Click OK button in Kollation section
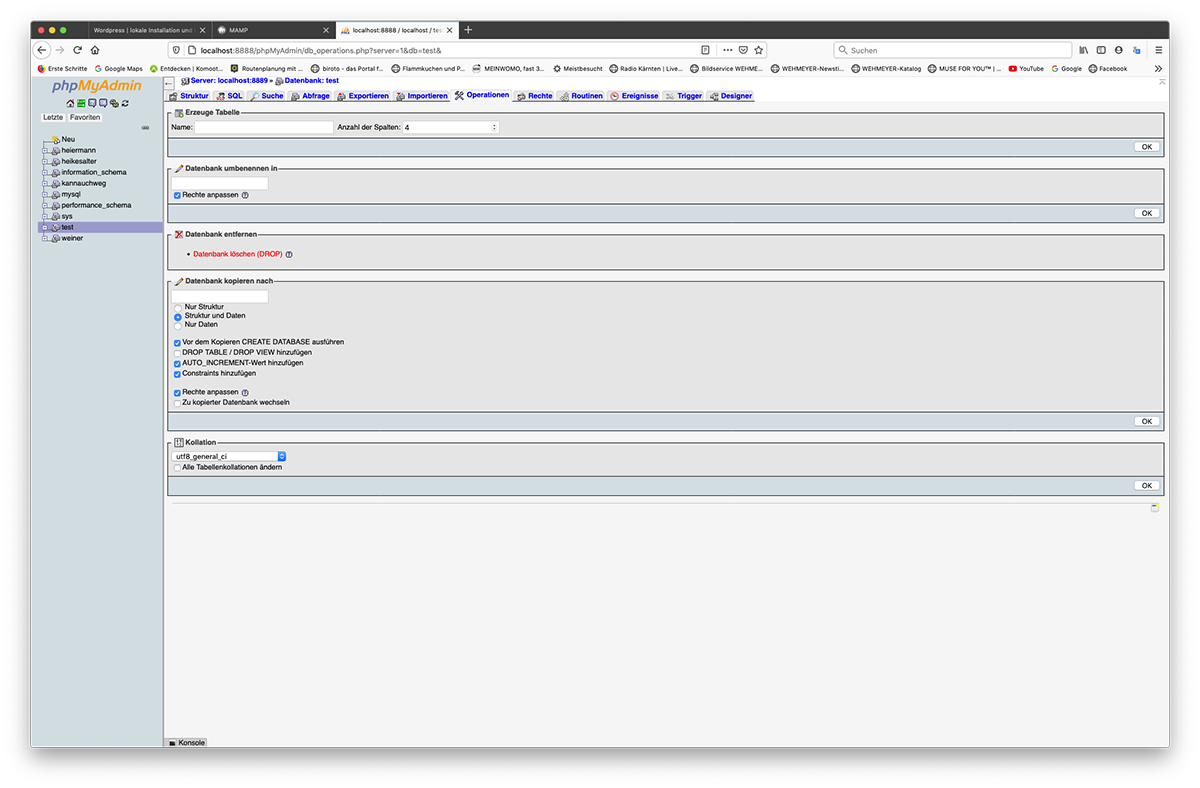 point(1146,486)
